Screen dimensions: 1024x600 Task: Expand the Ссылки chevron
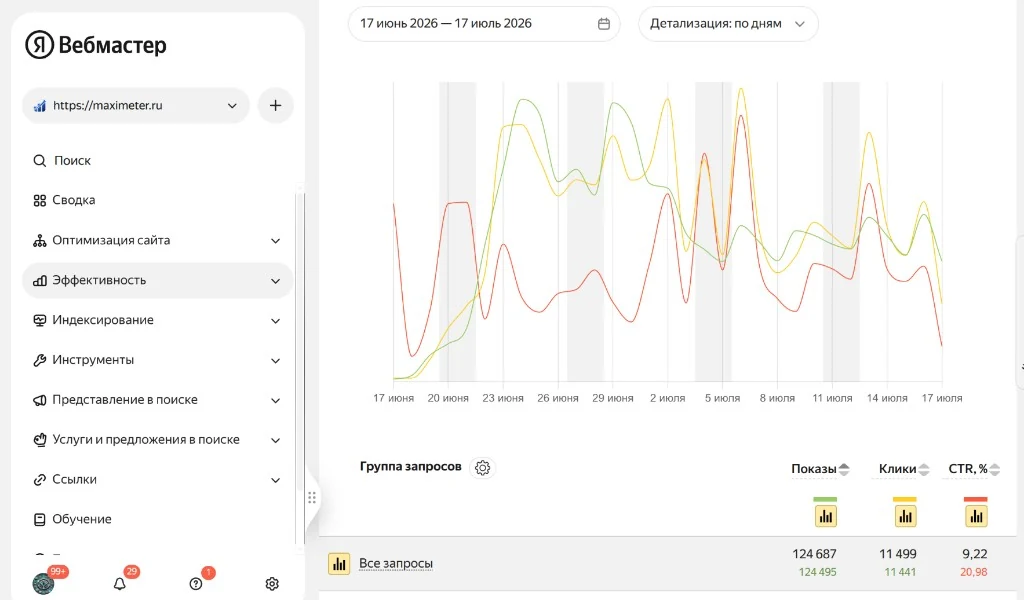pyautogui.click(x=276, y=480)
